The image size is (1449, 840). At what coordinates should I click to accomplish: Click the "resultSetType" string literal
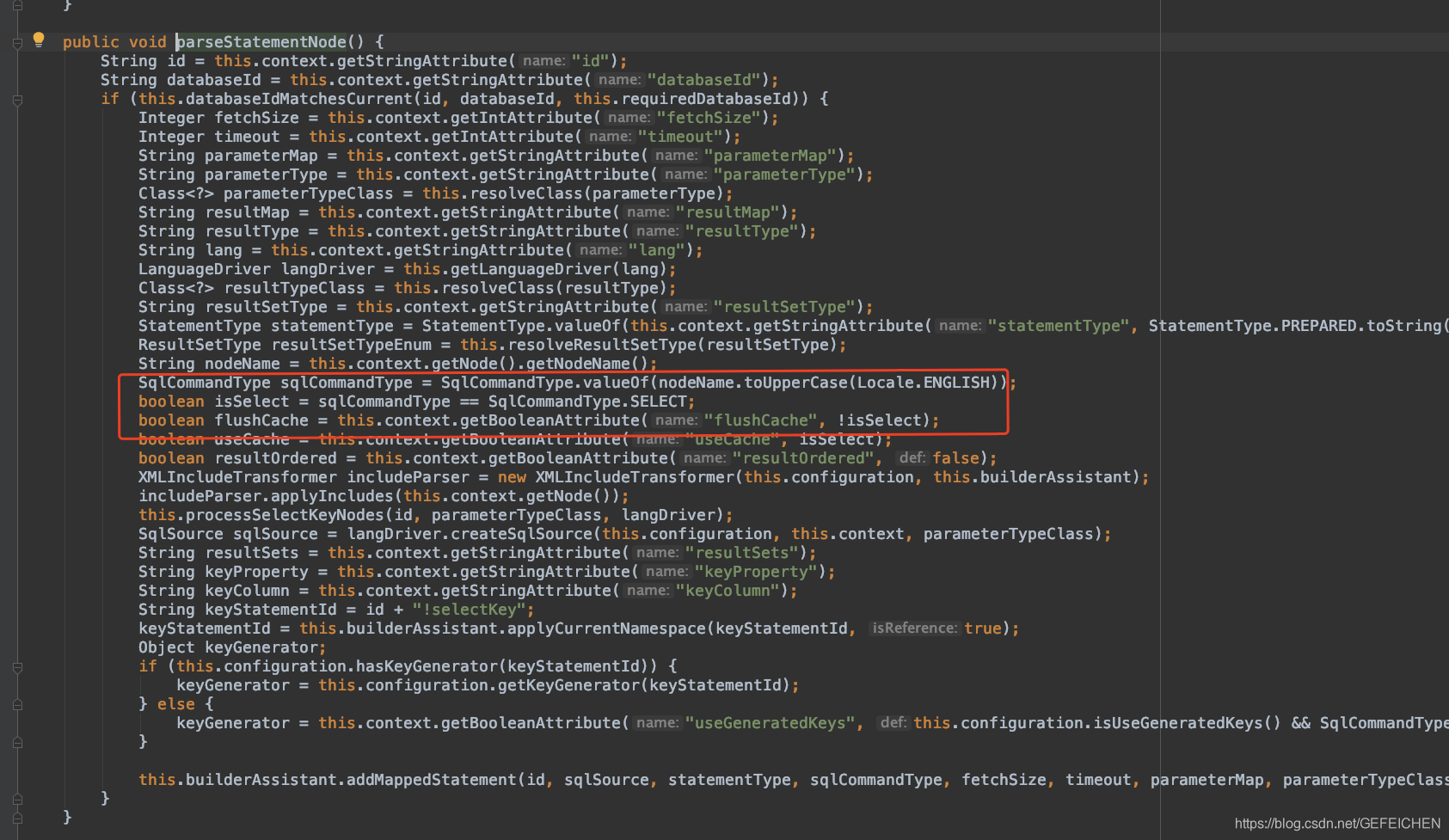tap(784, 307)
